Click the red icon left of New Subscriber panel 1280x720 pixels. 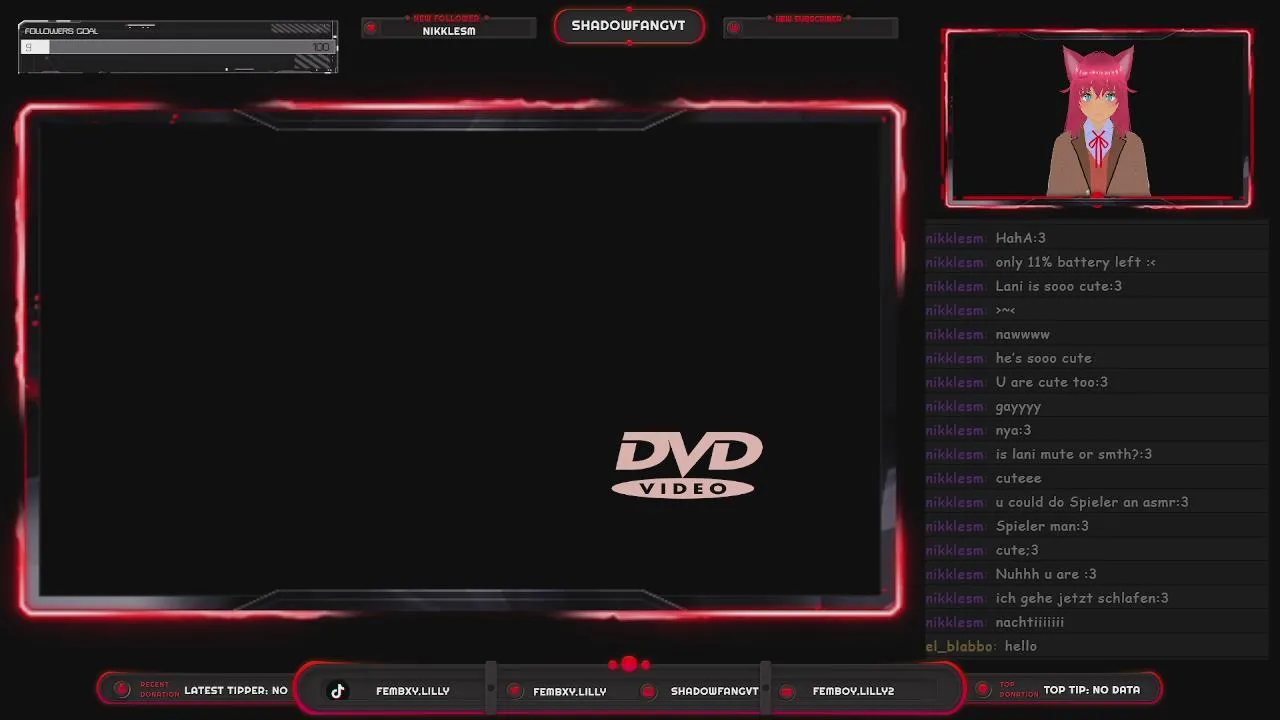tap(733, 28)
